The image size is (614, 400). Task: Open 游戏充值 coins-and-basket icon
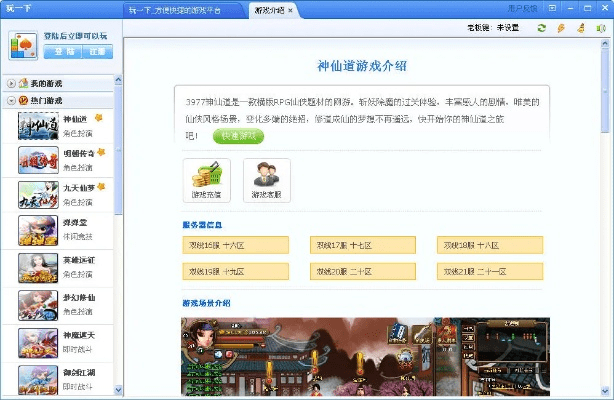coord(207,180)
